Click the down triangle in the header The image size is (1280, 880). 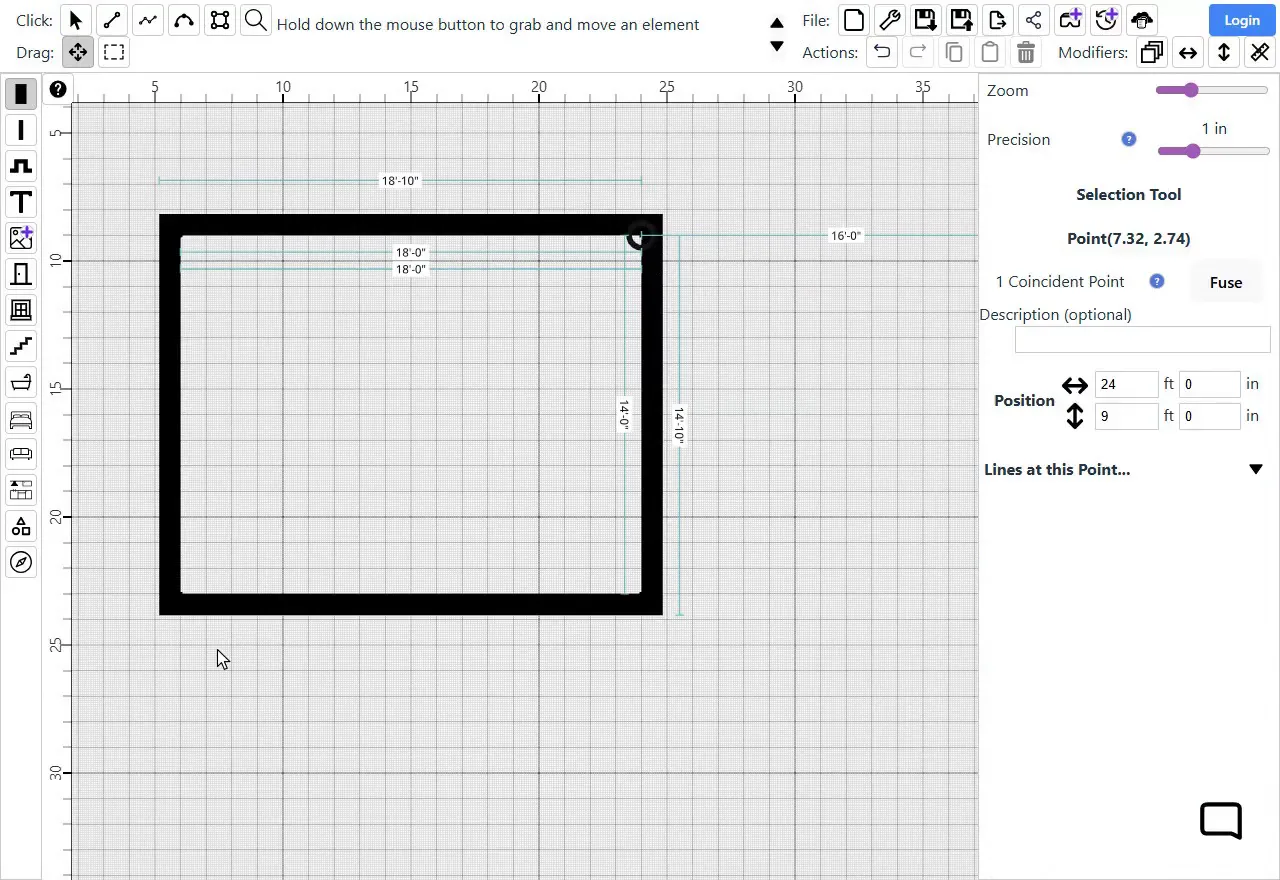tap(777, 46)
